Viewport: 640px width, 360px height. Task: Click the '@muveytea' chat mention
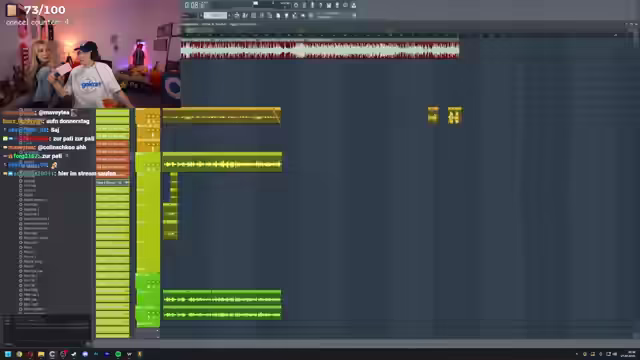pos(54,113)
